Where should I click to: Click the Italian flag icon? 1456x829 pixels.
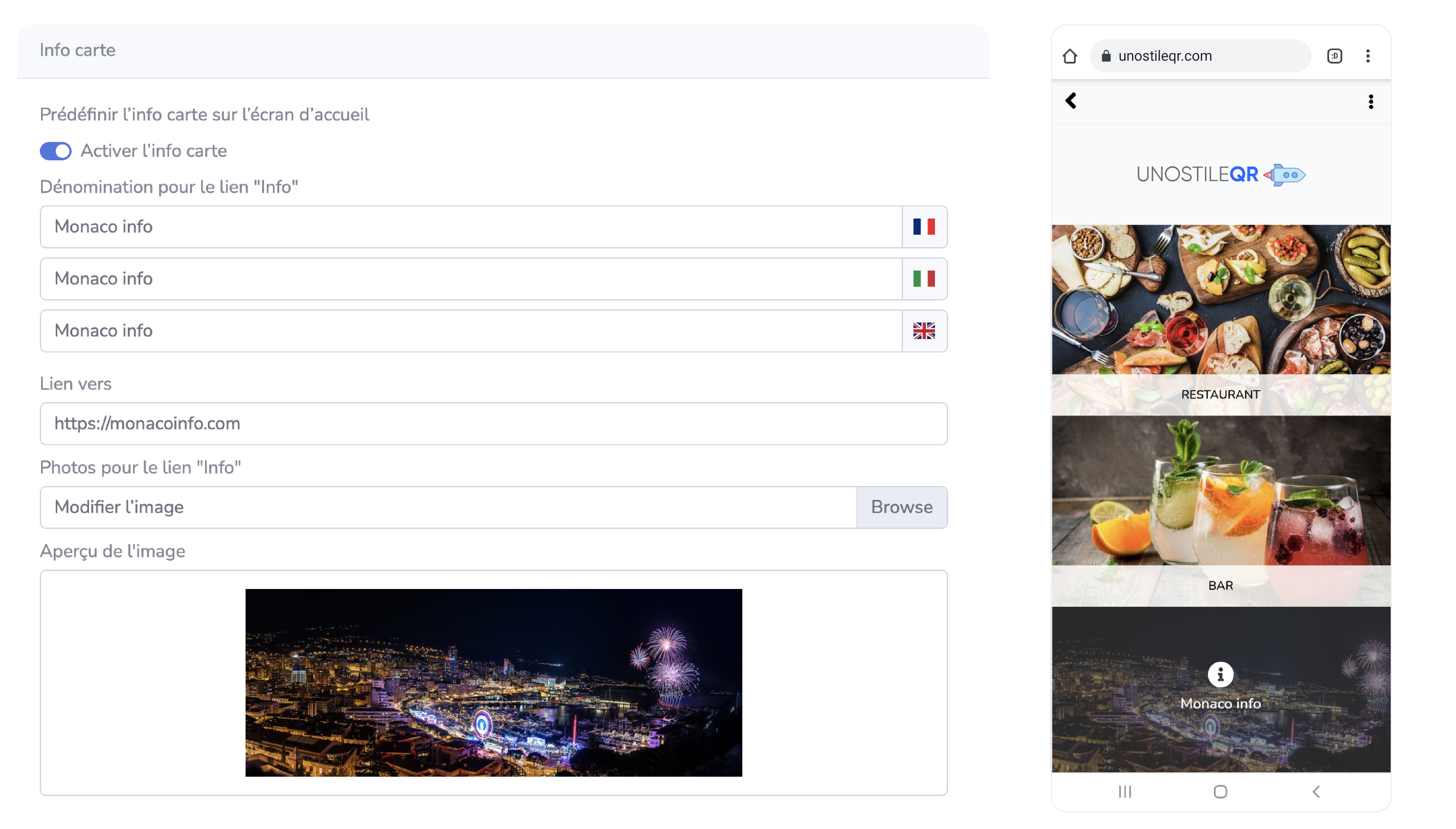pyautogui.click(x=923, y=278)
